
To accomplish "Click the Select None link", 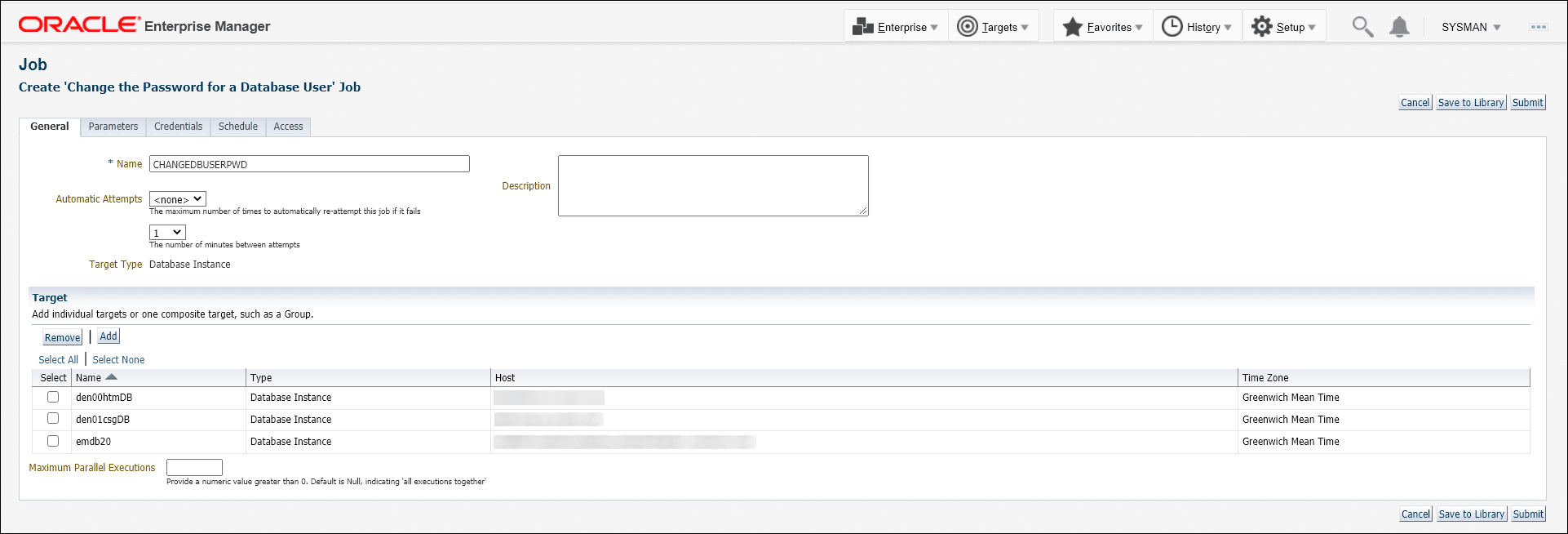I will click(x=118, y=360).
